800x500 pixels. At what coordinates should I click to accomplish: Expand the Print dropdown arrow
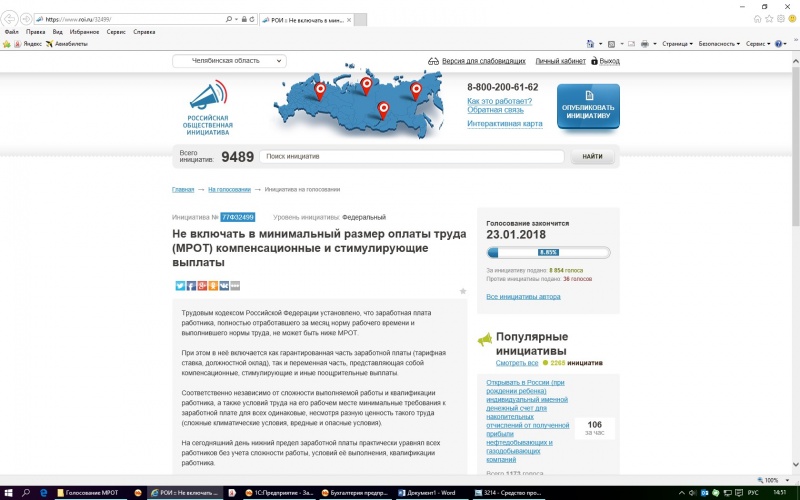655,44
